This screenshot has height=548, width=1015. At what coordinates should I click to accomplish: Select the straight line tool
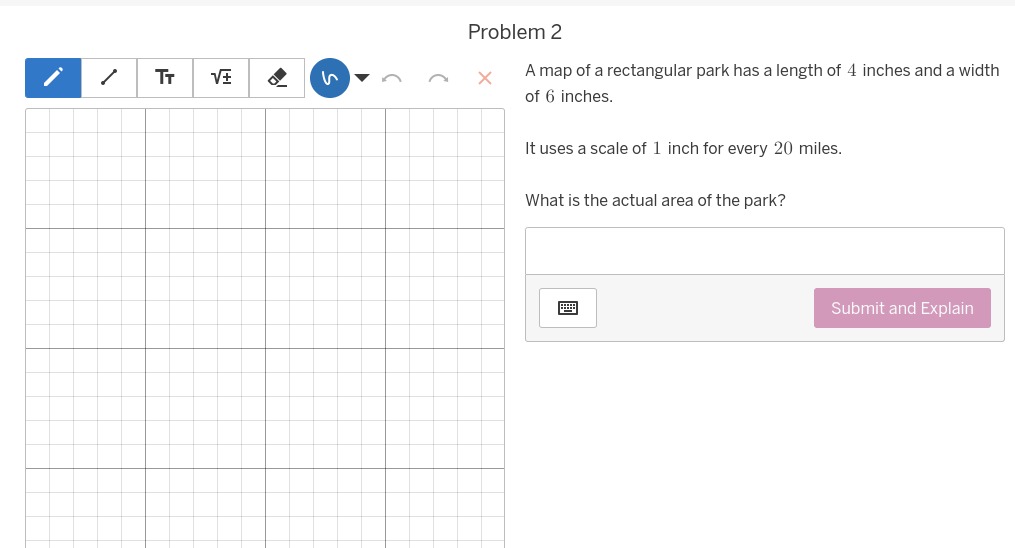(x=109, y=77)
